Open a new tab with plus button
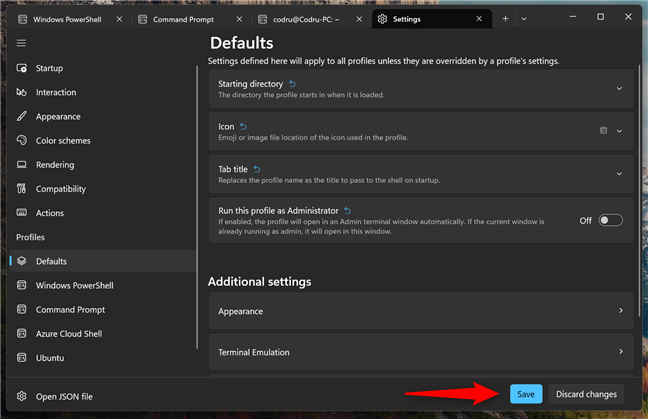 pyautogui.click(x=505, y=19)
